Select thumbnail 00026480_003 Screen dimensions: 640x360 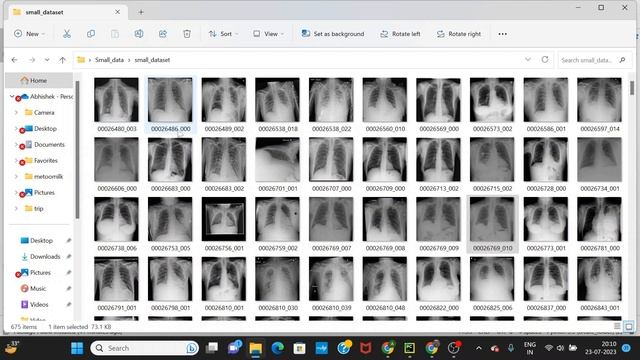click(x=116, y=100)
